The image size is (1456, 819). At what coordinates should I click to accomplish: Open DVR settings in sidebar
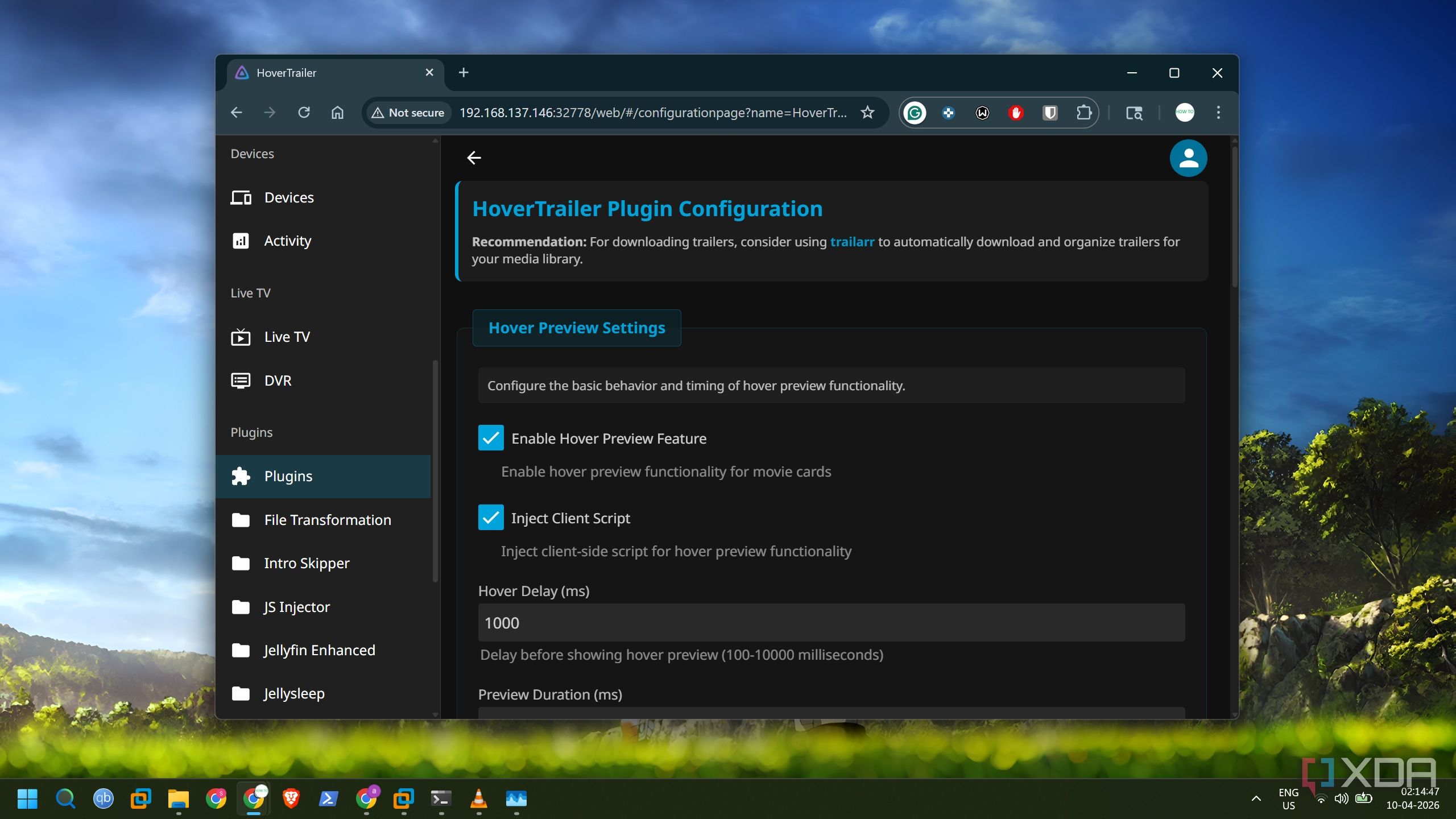click(323, 380)
